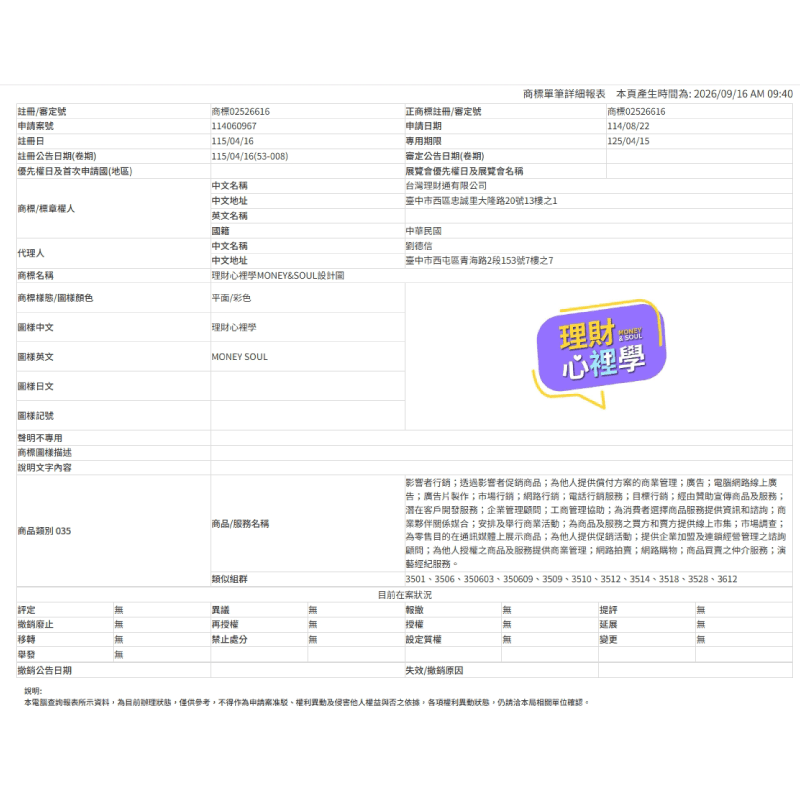Click 商標02526616 beside the 註冊/審定號 label

click(240, 111)
